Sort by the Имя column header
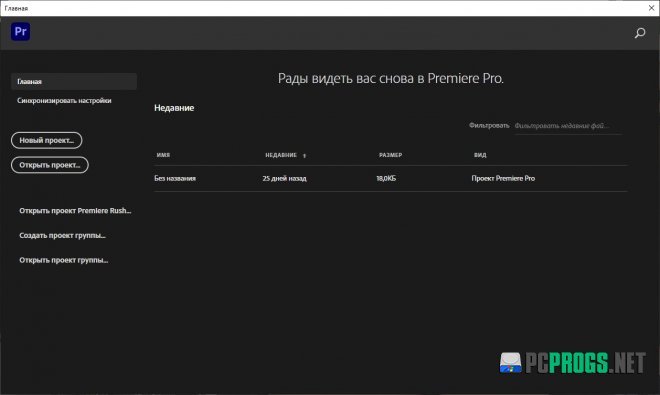This screenshot has height=395, width=660. [x=163, y=155]
